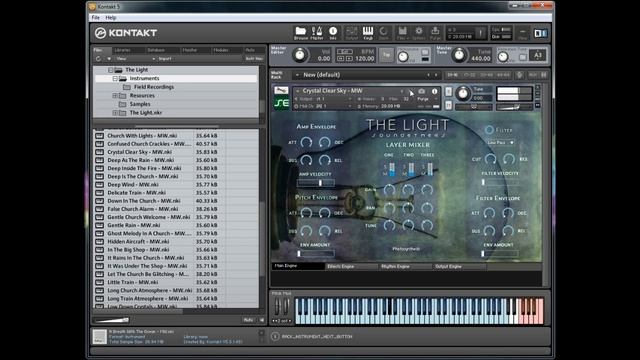
Task: Open the Quick-load icon
Action: [384, 33]
